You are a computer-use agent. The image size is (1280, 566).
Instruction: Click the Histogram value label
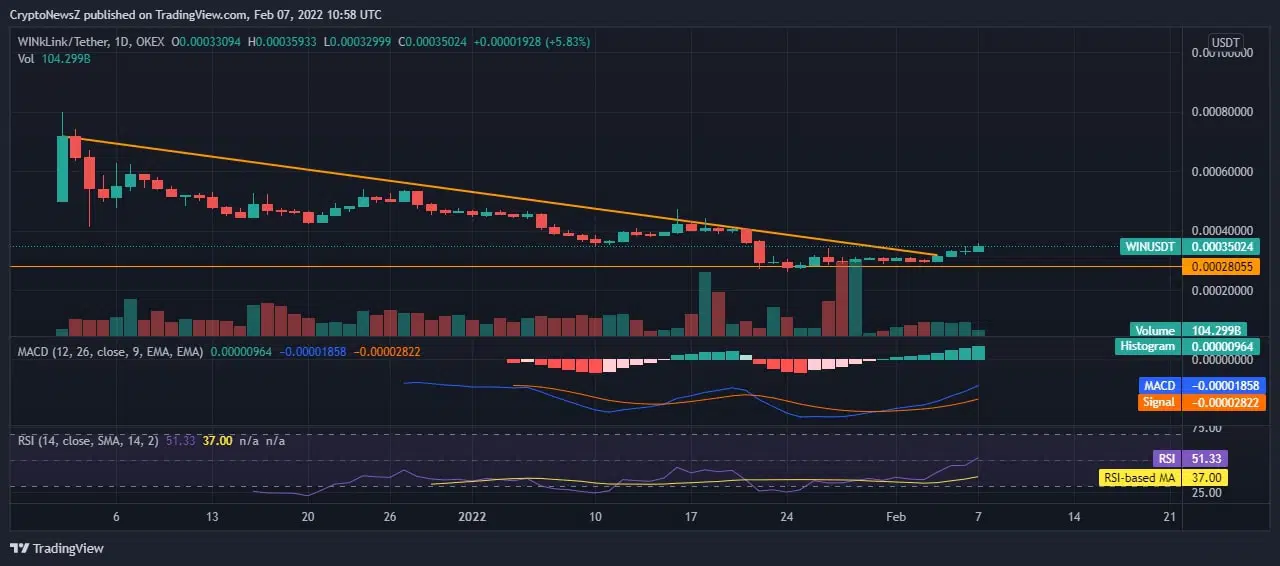1147,346
